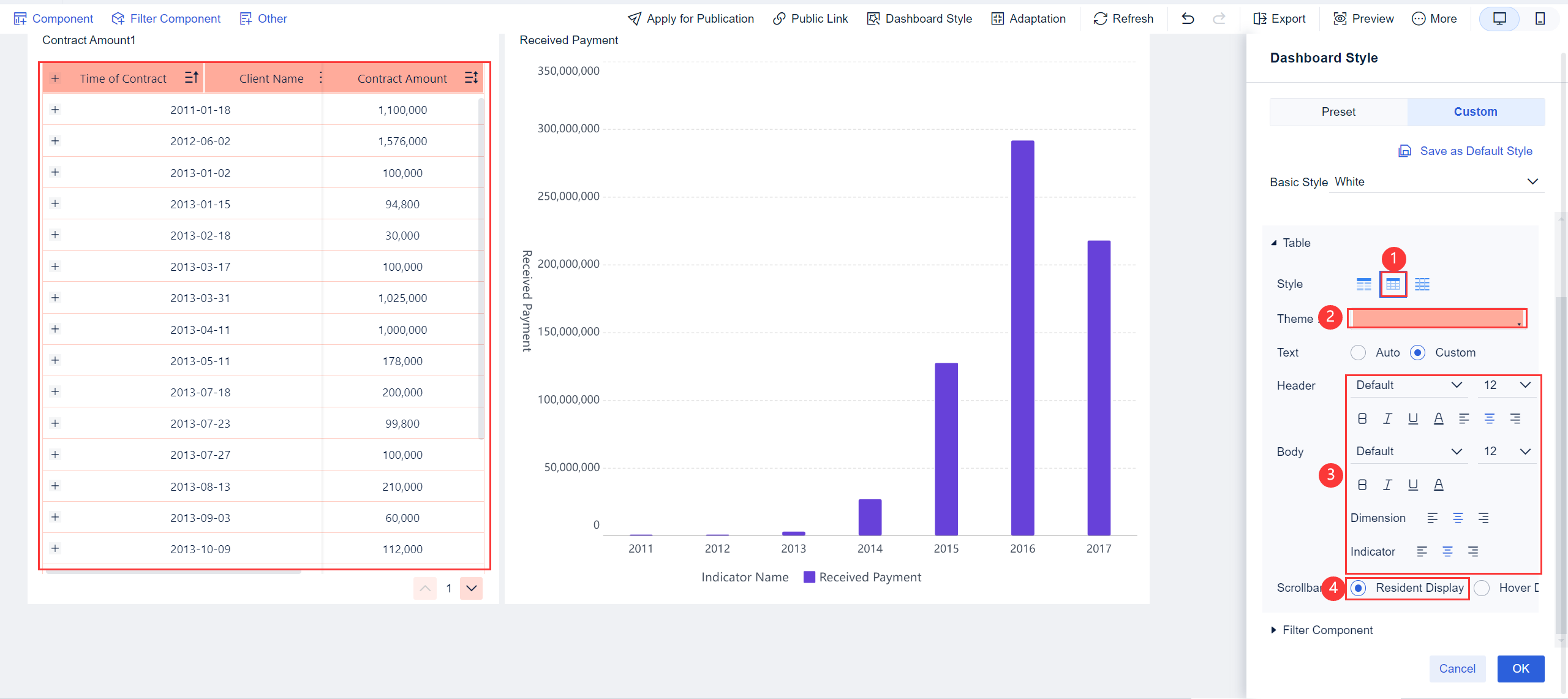Select Auto text option
This screenshot has height=699, width=1568.
(x=1359, y=352)
